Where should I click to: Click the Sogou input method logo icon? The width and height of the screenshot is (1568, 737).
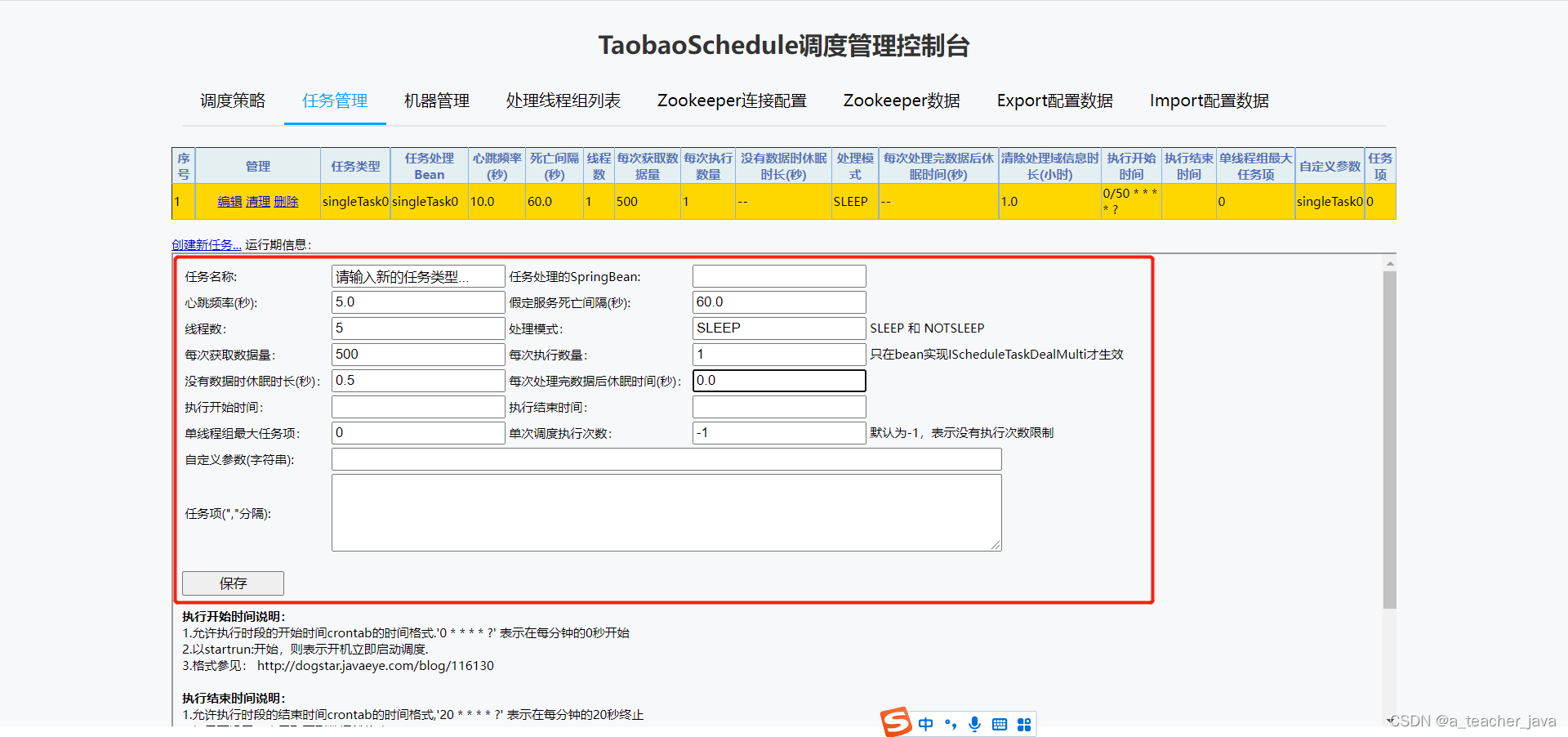point(896,722)
